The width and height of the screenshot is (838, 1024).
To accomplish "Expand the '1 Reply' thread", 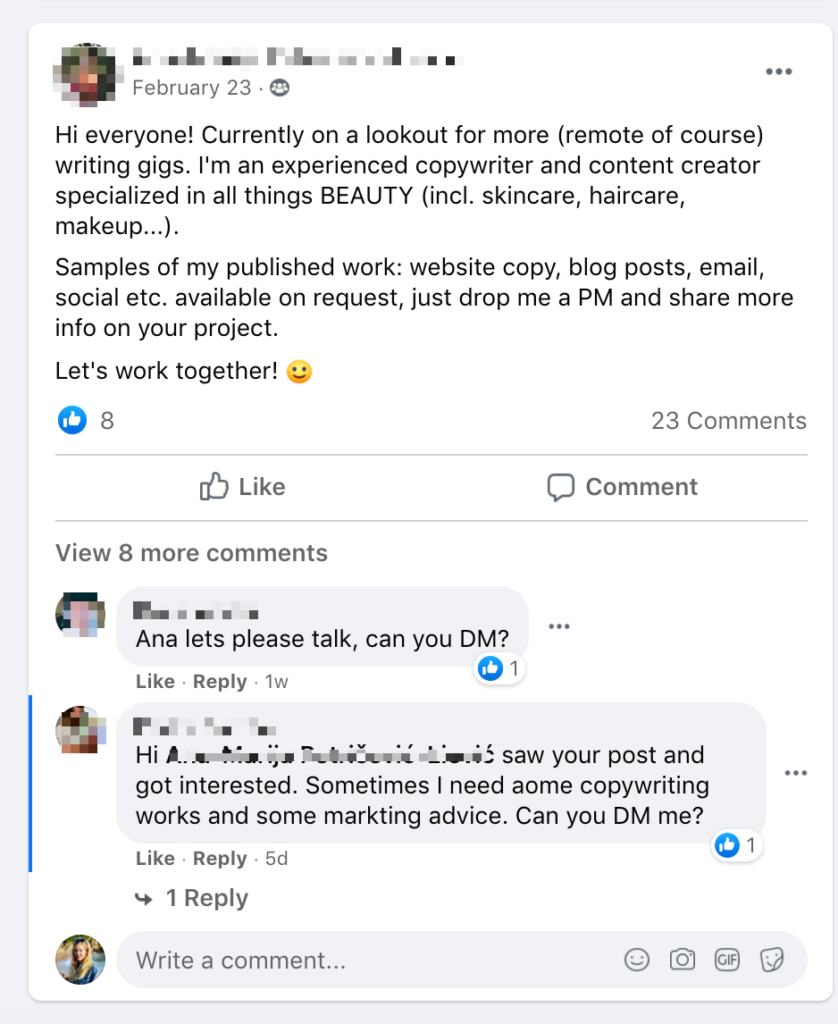I will point(206,899).
